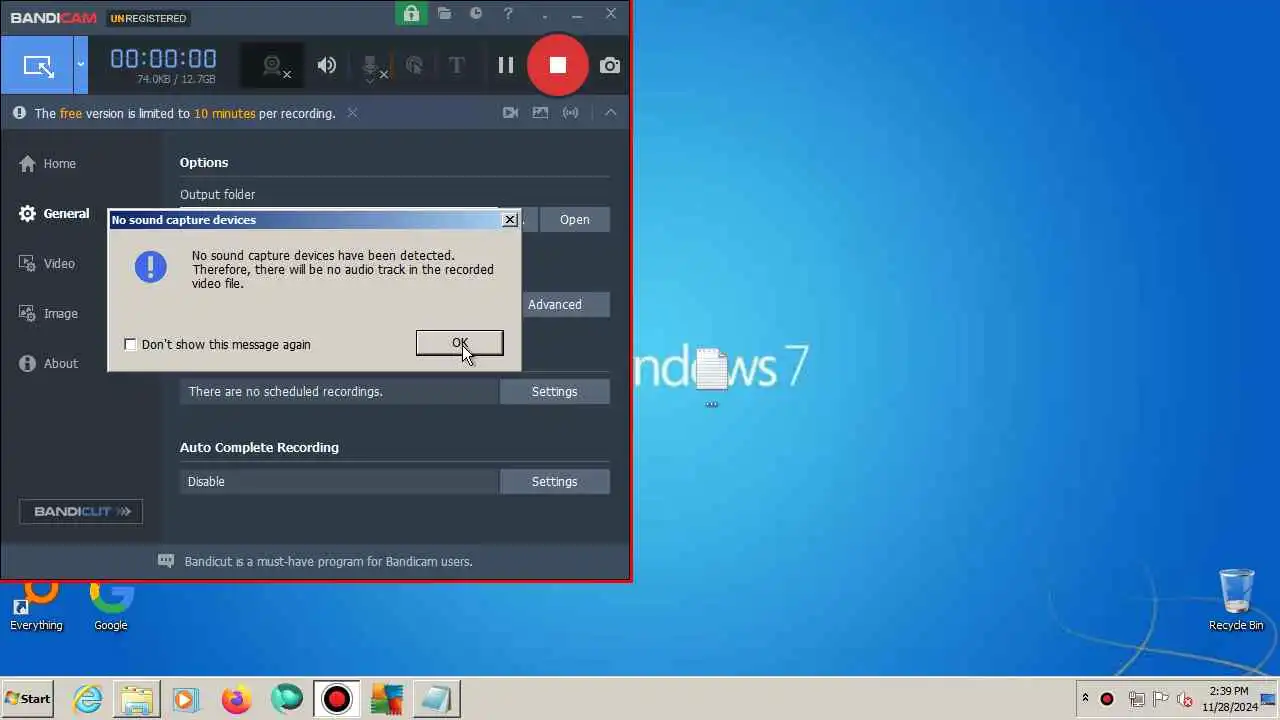Image resolution: width=1280 pixels, height=720 pixels.
Task: Click the green chat bubble taskbar icon
Action: (x=287, y=699)
